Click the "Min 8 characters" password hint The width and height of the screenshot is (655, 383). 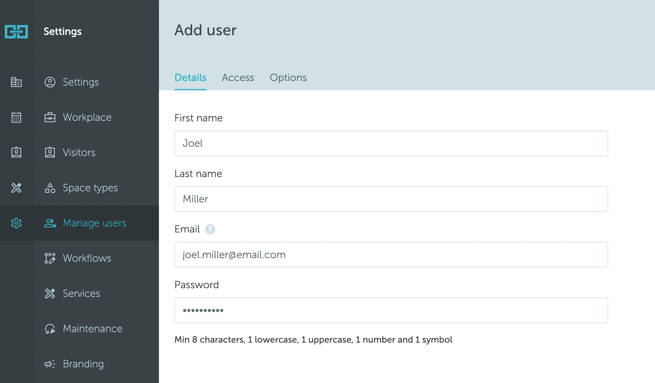(x=313, y=340)
